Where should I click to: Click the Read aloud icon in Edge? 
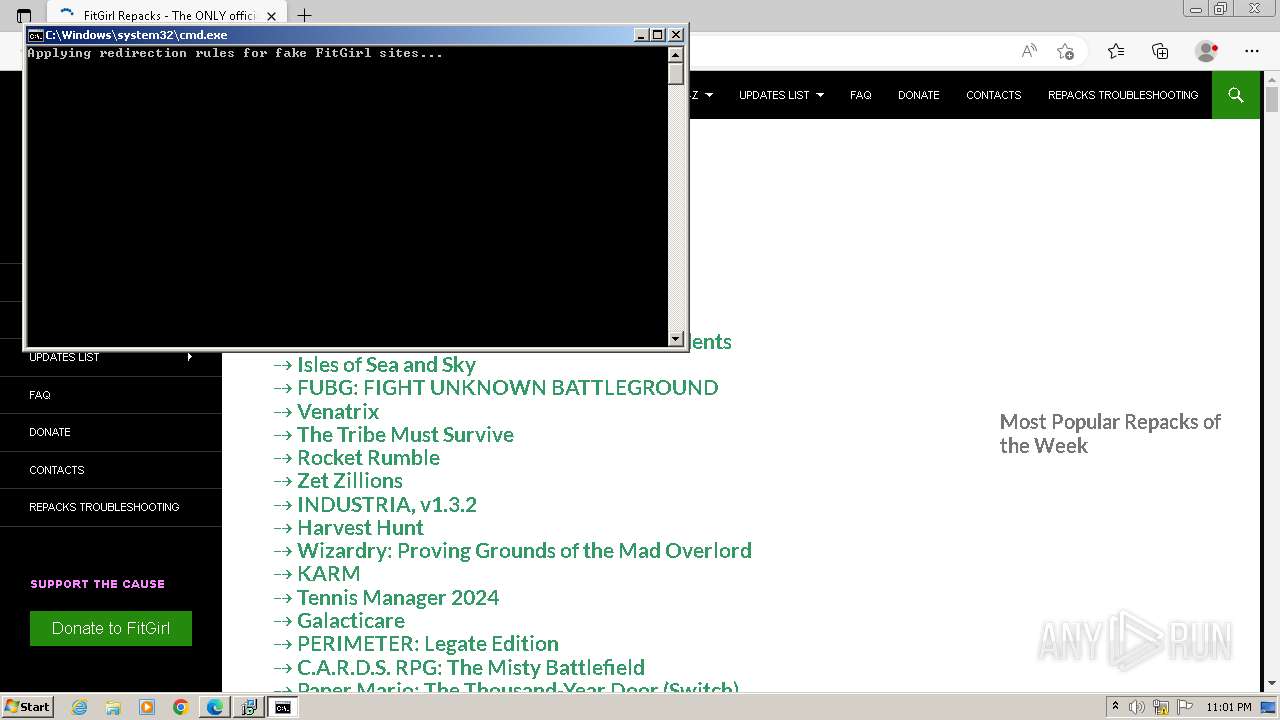point(1029,51)
